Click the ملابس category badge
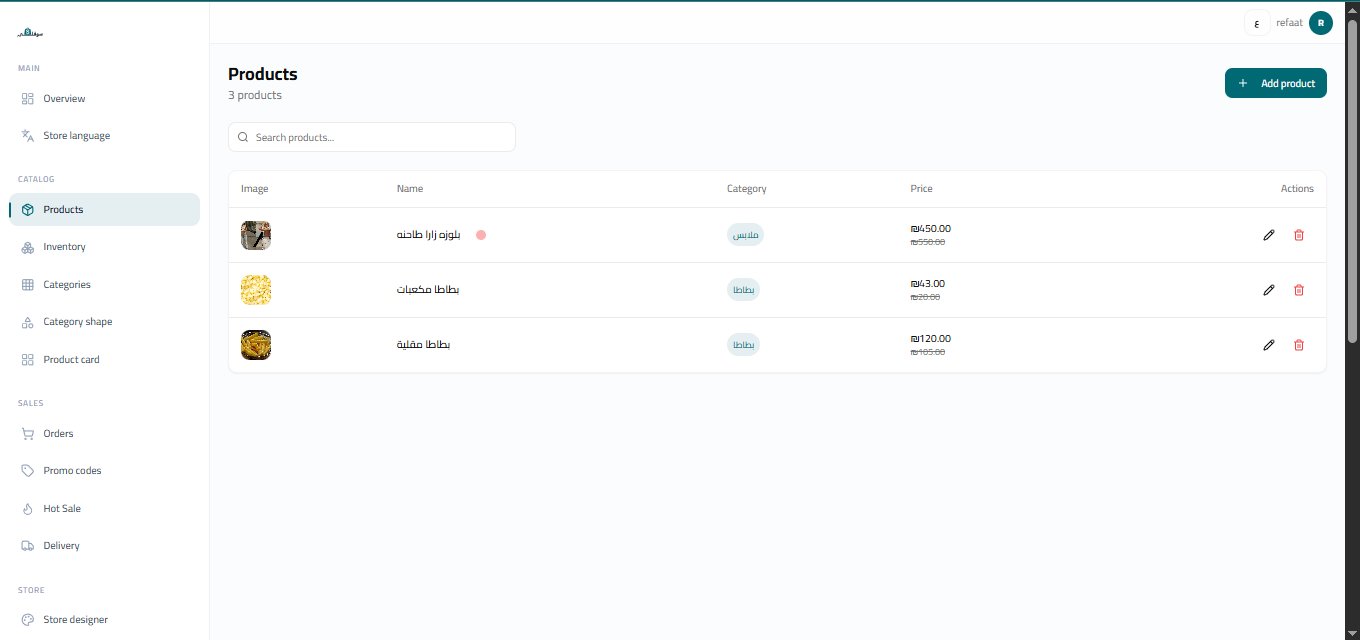Screen dimensions: 1360x640 (x=745, y=235)
